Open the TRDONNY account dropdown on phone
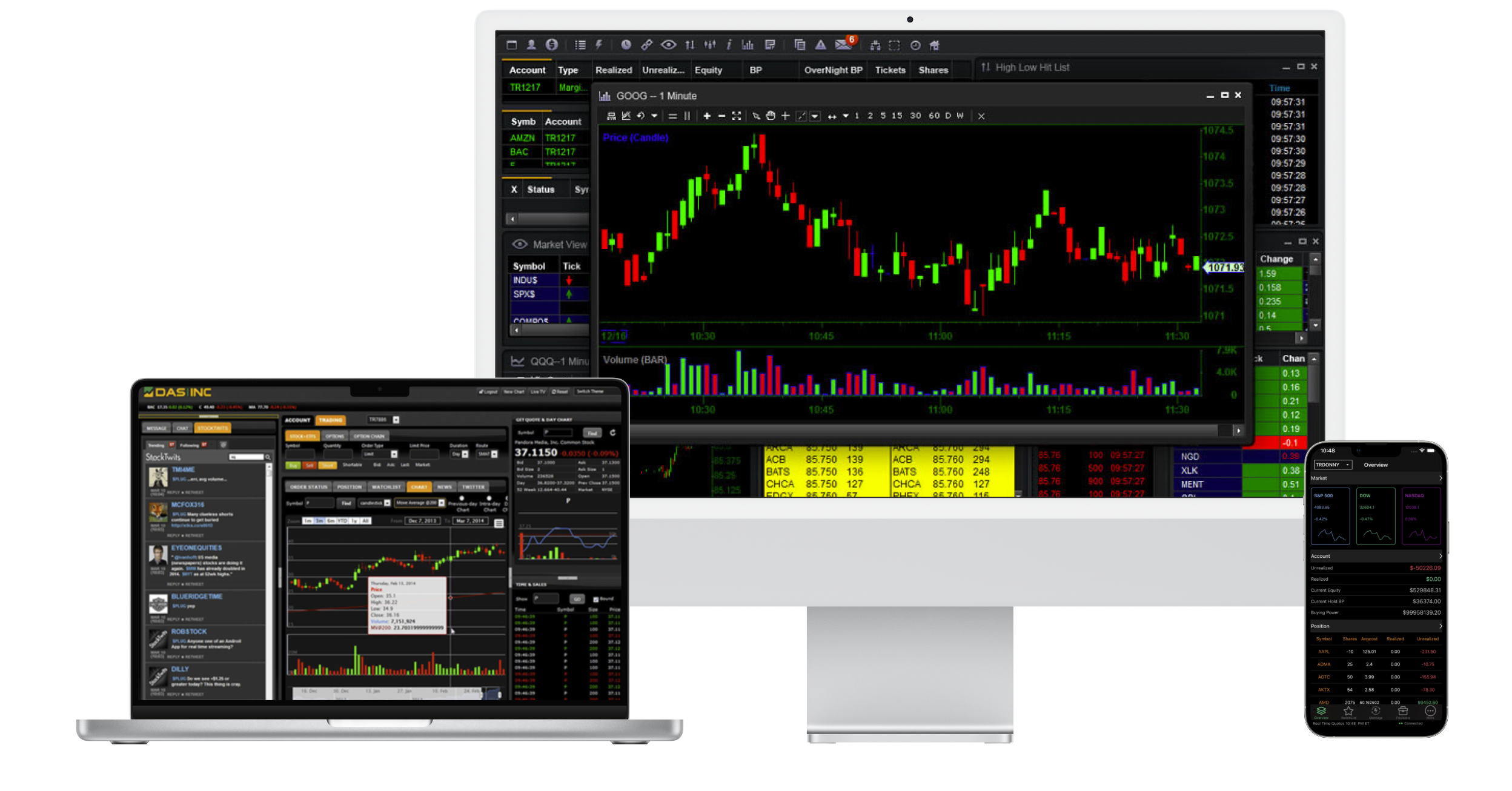Image resolution: width=1512 pixels, height=791 pixels. click(x=1333, y=465)
